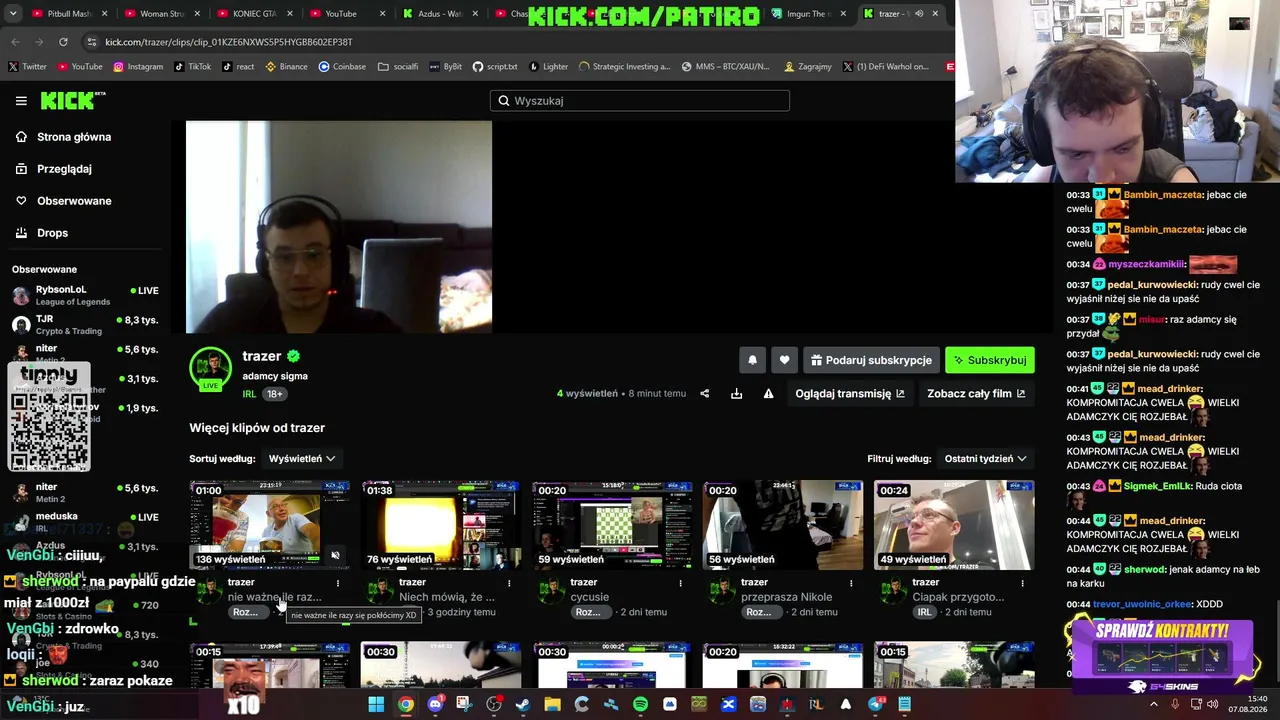Click the Oglądaj transmisję link
Image resolution: width=1280 pixels, height=720 pixels.
[850, 394]
